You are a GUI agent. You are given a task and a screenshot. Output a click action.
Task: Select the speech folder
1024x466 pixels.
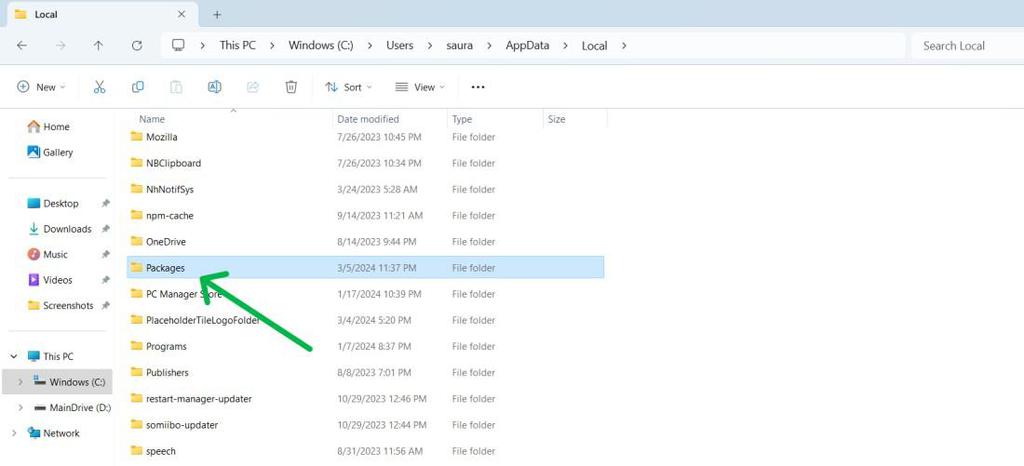(366, 451)
